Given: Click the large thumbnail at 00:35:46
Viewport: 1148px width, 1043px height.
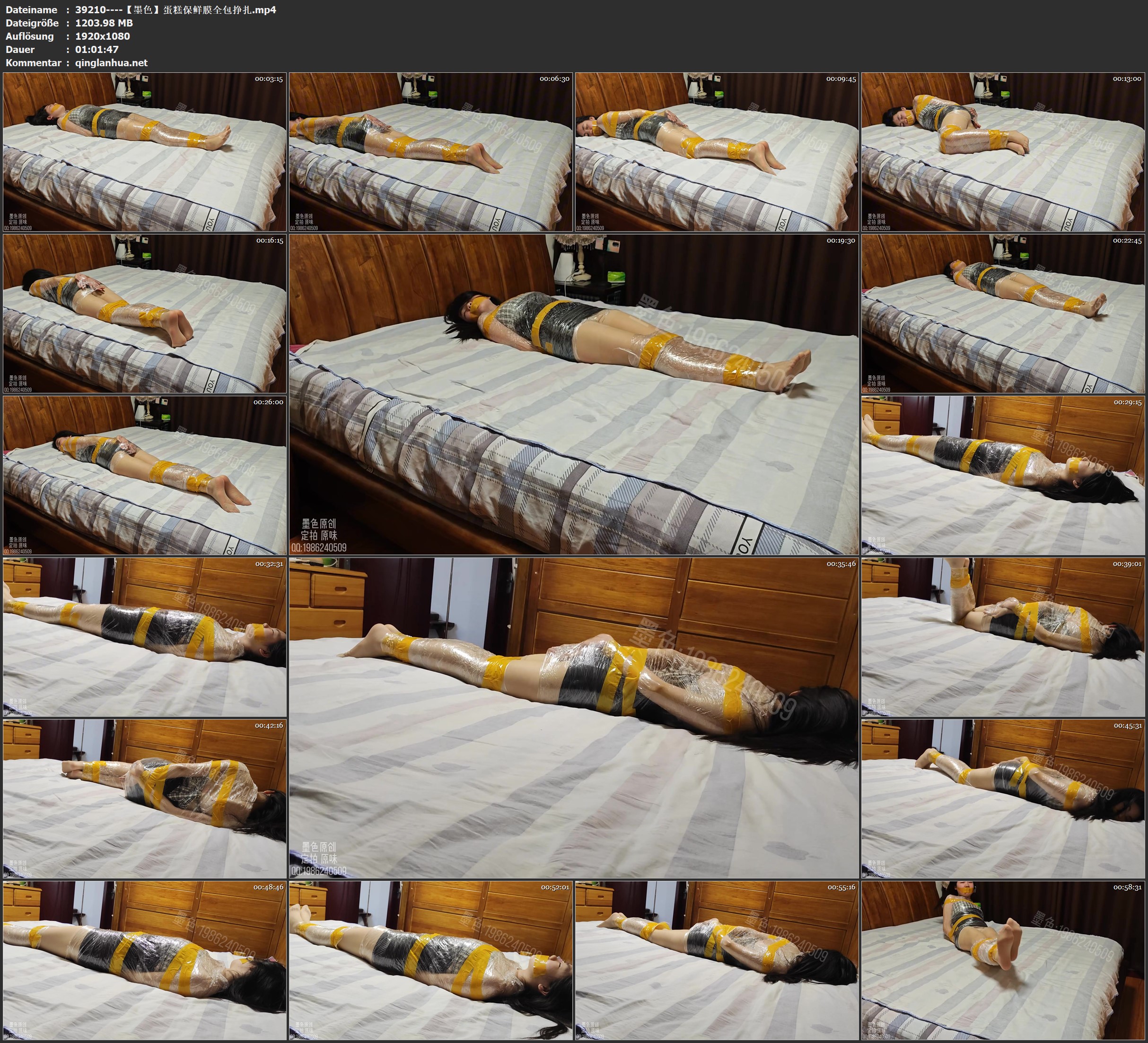Looking at the screenshot, I should click(573, 718).
